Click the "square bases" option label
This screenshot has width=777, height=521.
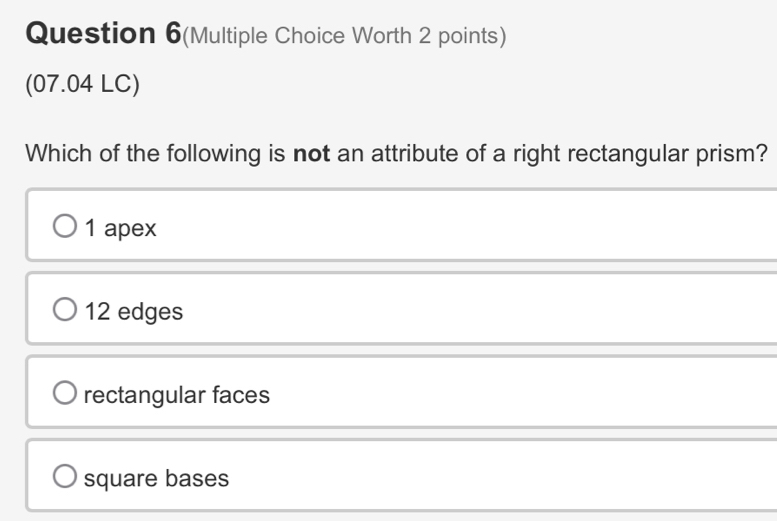point(156,478)
